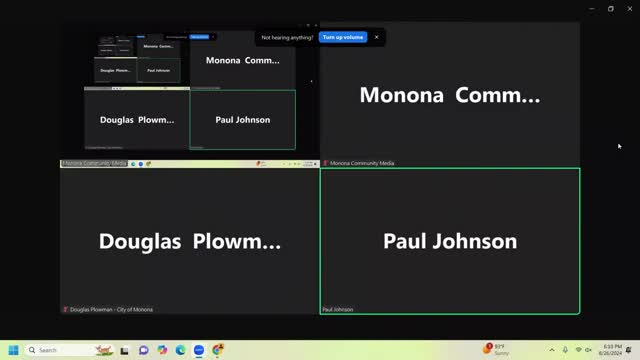
Task: Open the Wi-Fi network flyout
Action: pyautogui.click(x=578, y=350)
